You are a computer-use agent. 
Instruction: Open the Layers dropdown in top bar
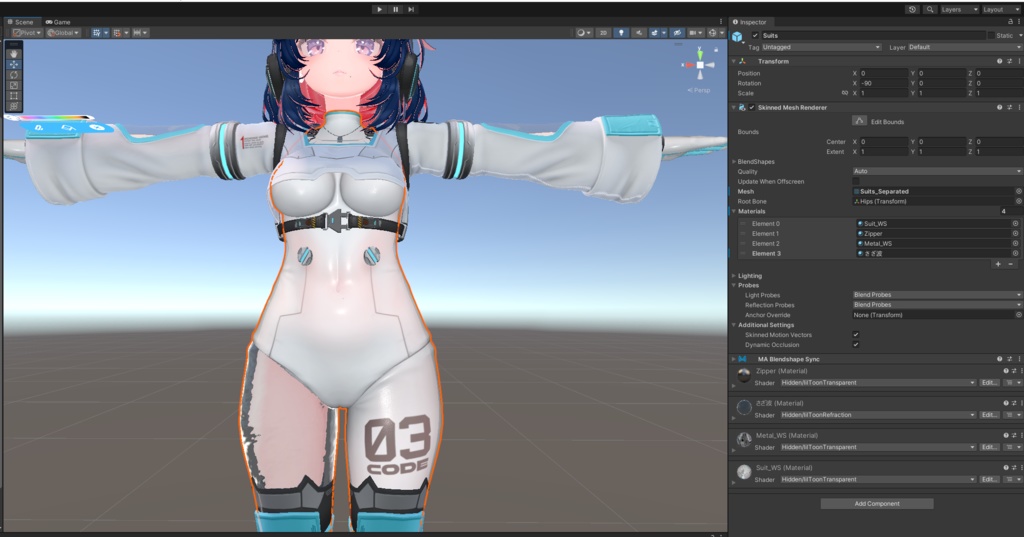[959, 10]
